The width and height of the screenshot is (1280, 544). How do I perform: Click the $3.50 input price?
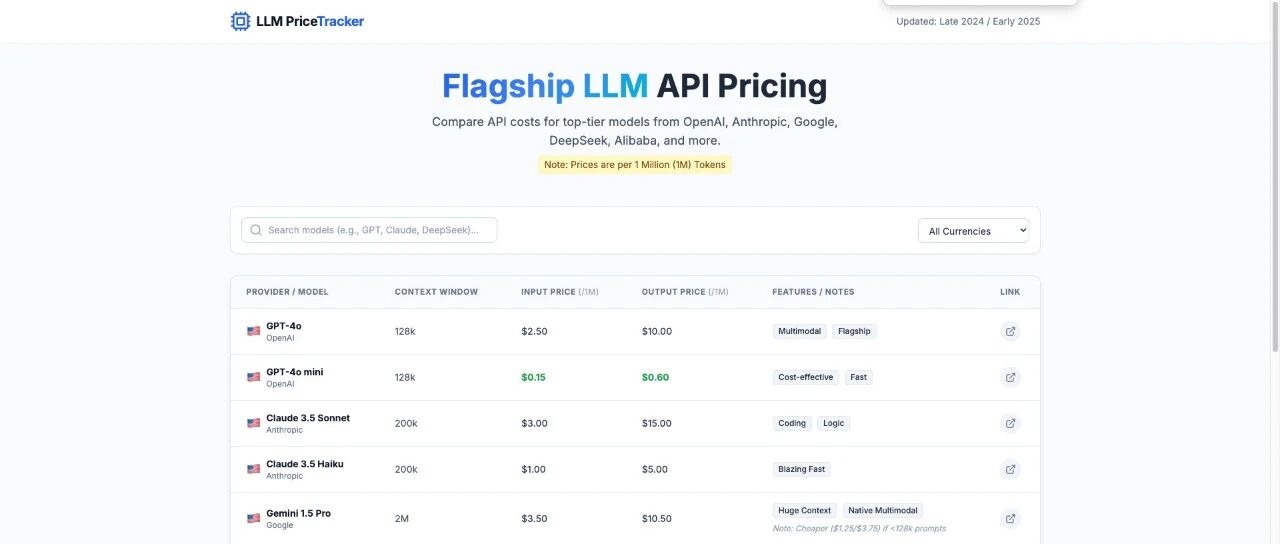(534, 518)
